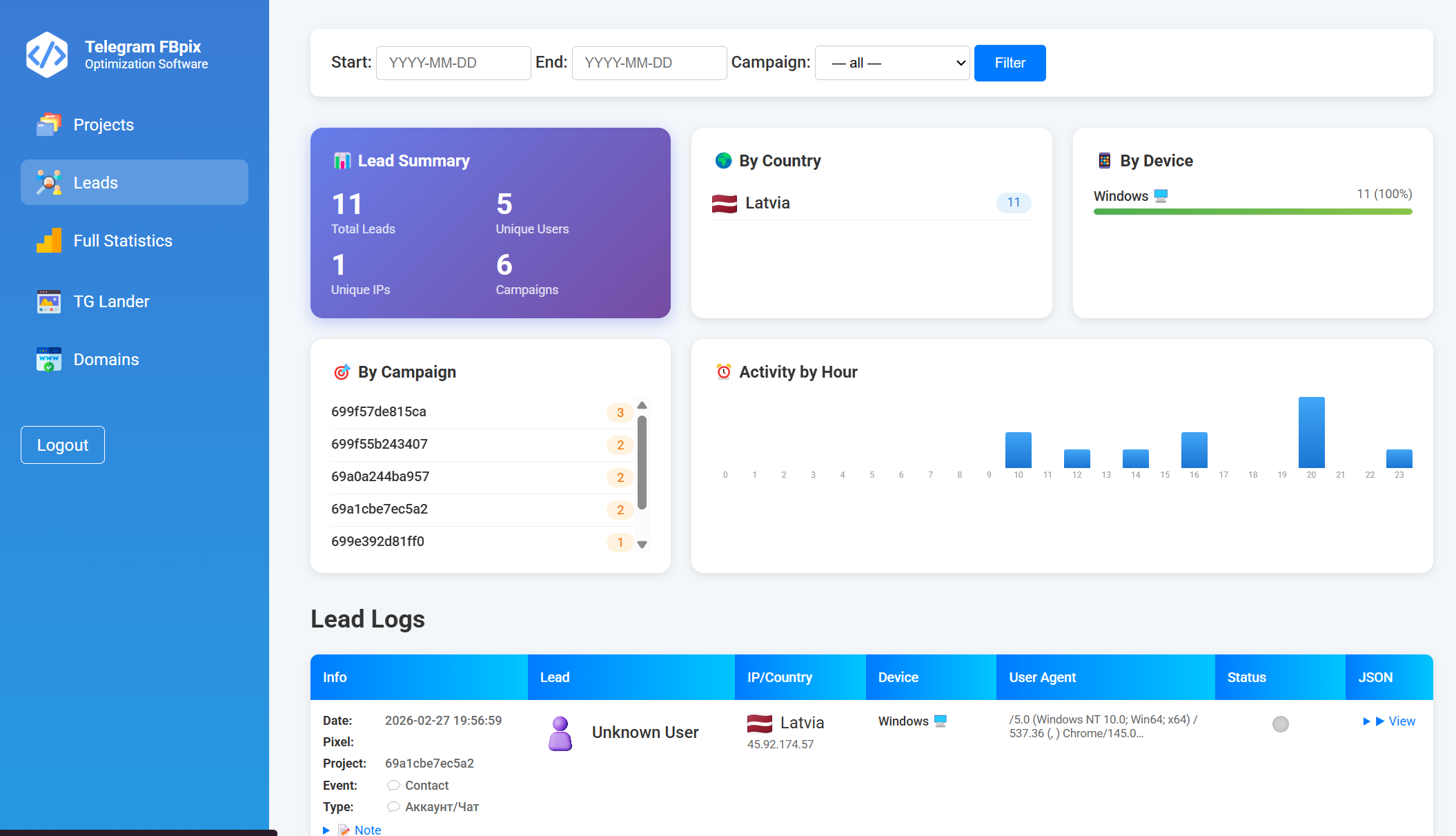Click the Start date input field
This screenshot has height=836, width=1456.
click(453, 63)
